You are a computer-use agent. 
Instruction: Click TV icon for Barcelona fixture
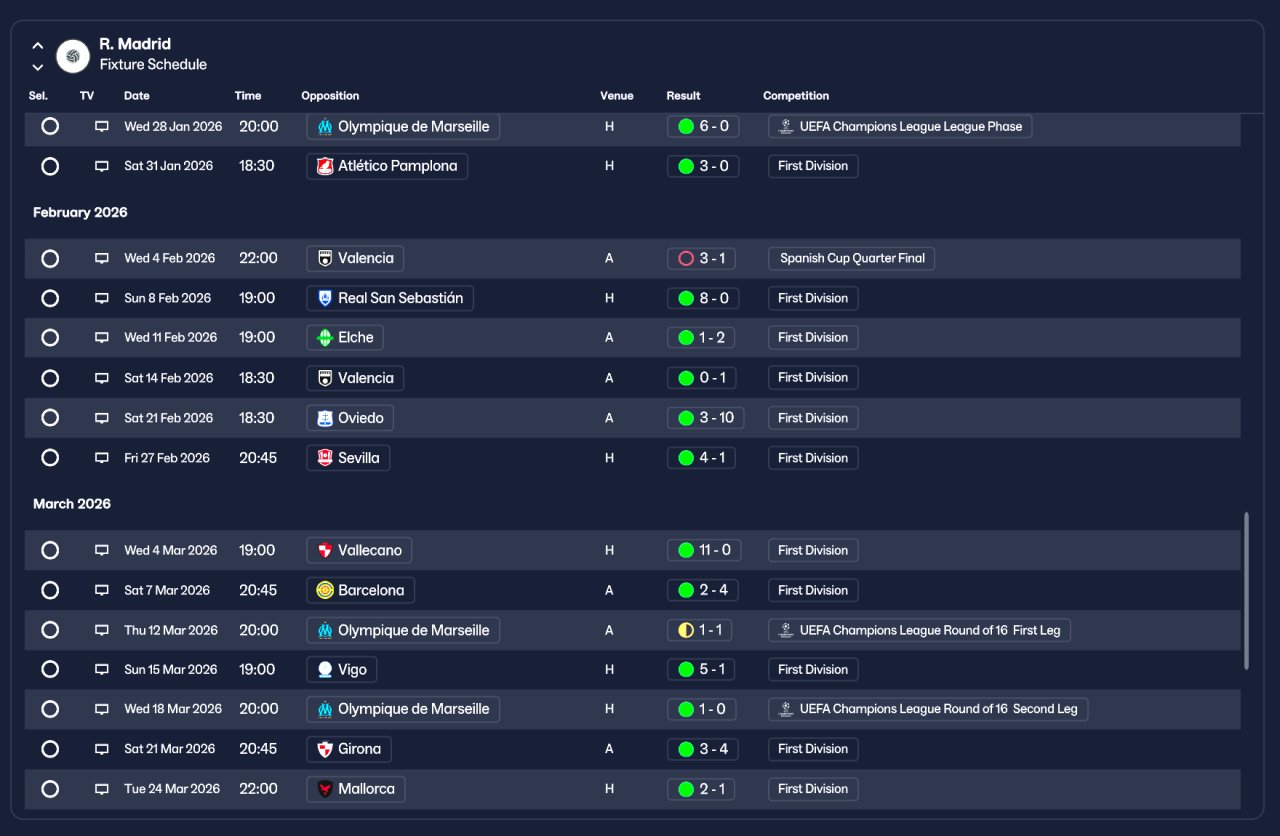101,590
